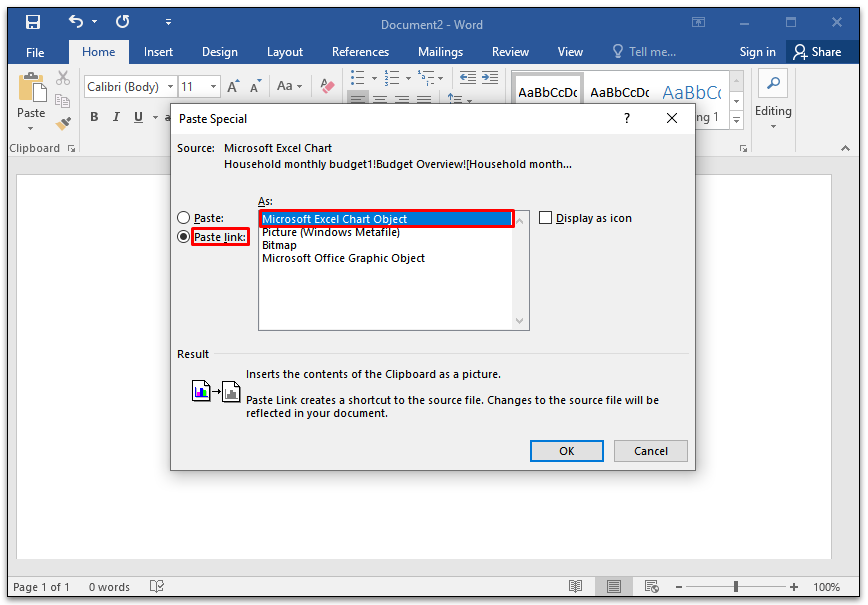Switch to Read Mode view icon
Viewport: 868px width, 605px height.
point(575,586)
